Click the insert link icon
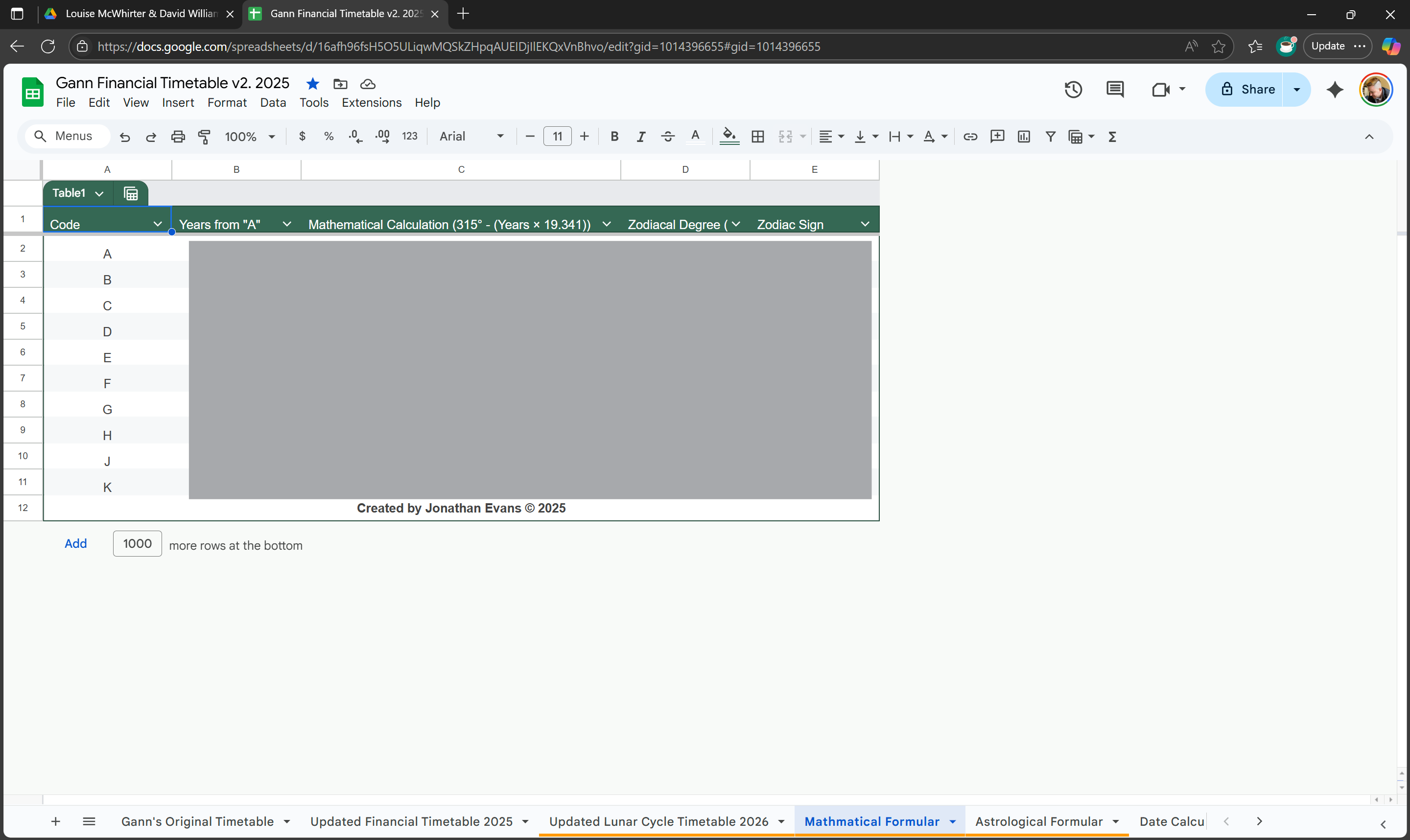The height and width of the screenshot is (840, 1410). 970,137
